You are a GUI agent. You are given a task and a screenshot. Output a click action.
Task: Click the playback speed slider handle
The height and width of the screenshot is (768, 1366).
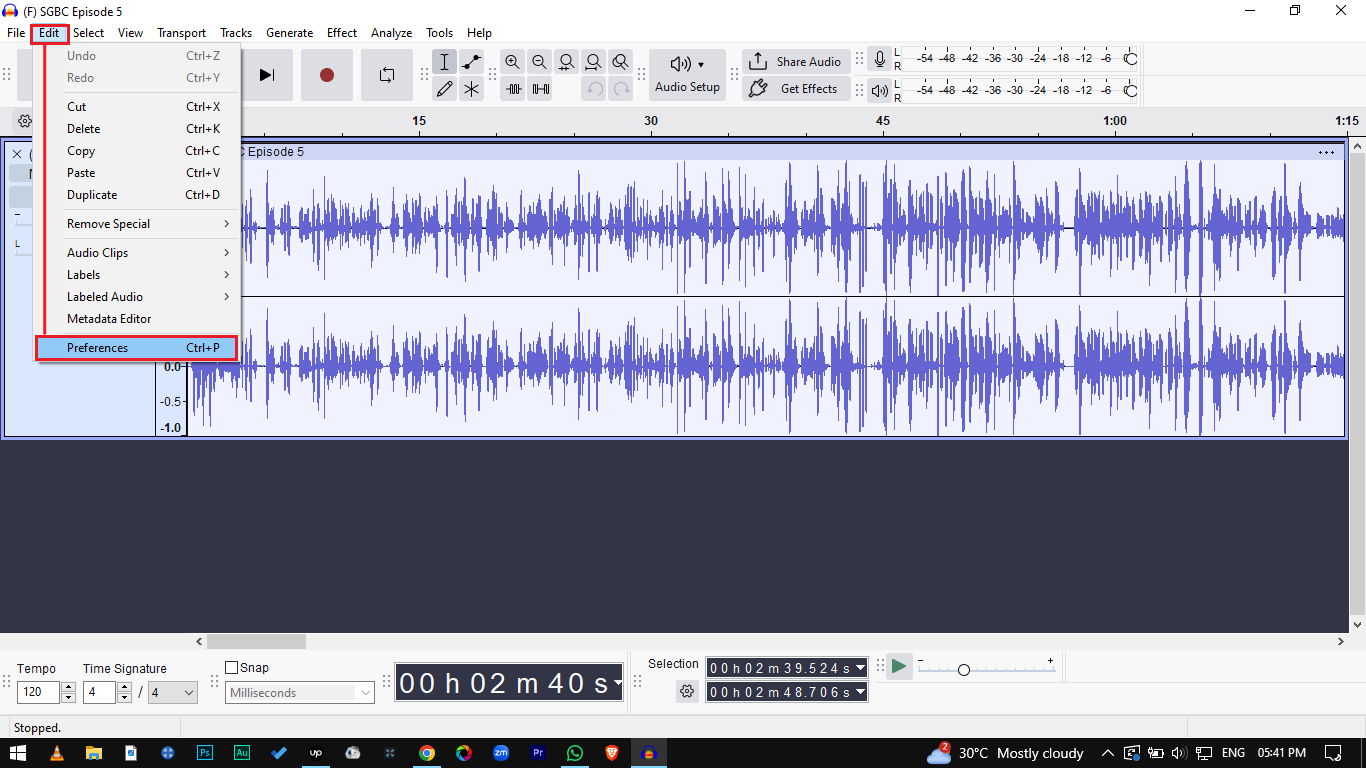click(963, 670)
